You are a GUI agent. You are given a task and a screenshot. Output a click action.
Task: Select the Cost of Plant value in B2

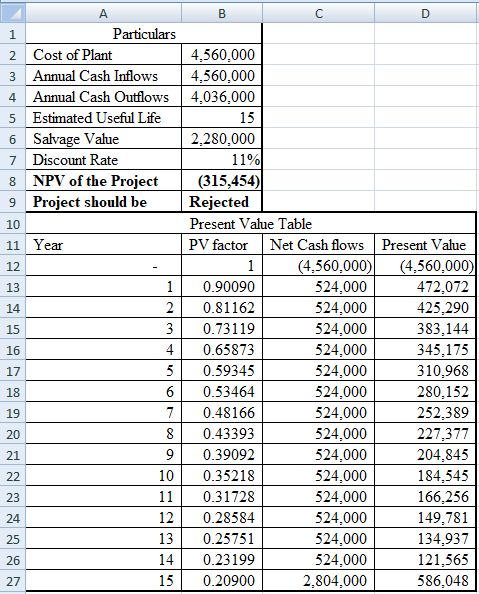222,55
